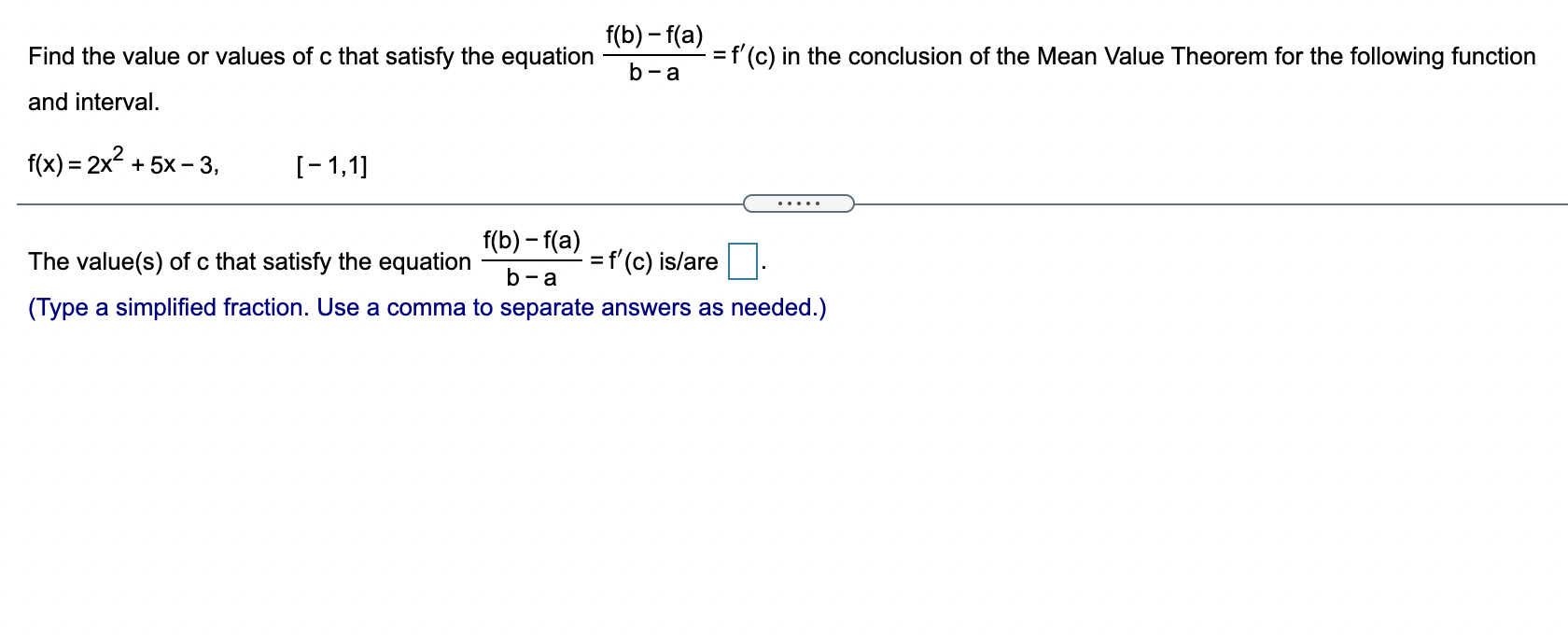Collapse the answer area using the dotted control
The height and width of the screenshot is (644, 1568).
[x=800, y=202]
